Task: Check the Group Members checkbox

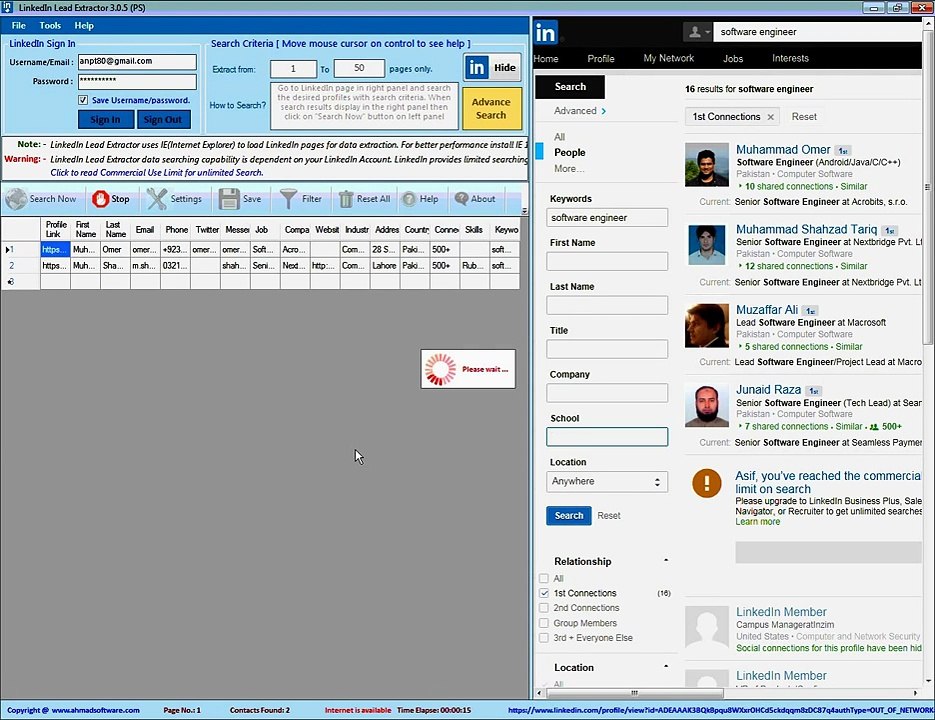Action: (544, 623)
